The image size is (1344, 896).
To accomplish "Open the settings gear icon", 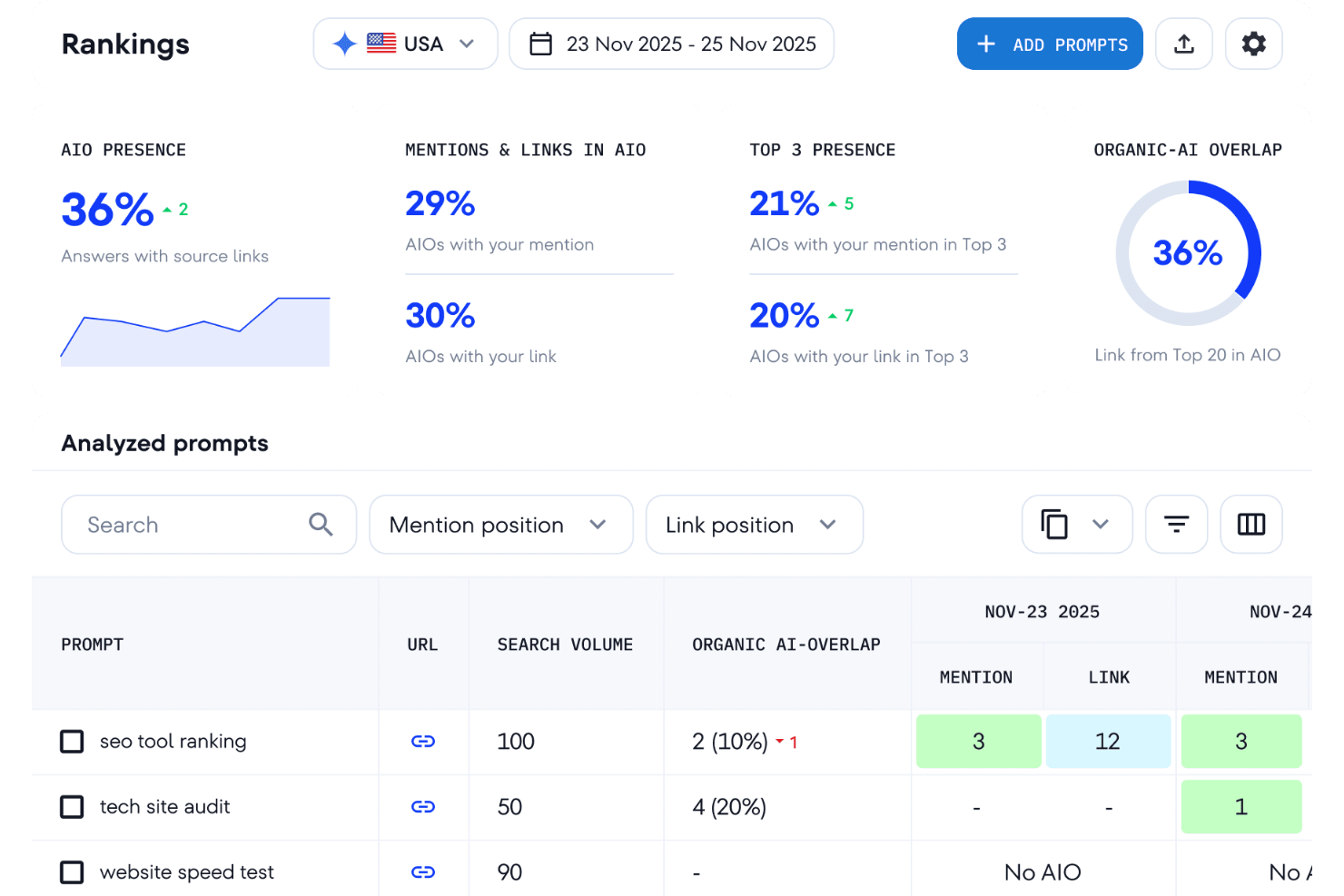I will (x=1254, y=43).
